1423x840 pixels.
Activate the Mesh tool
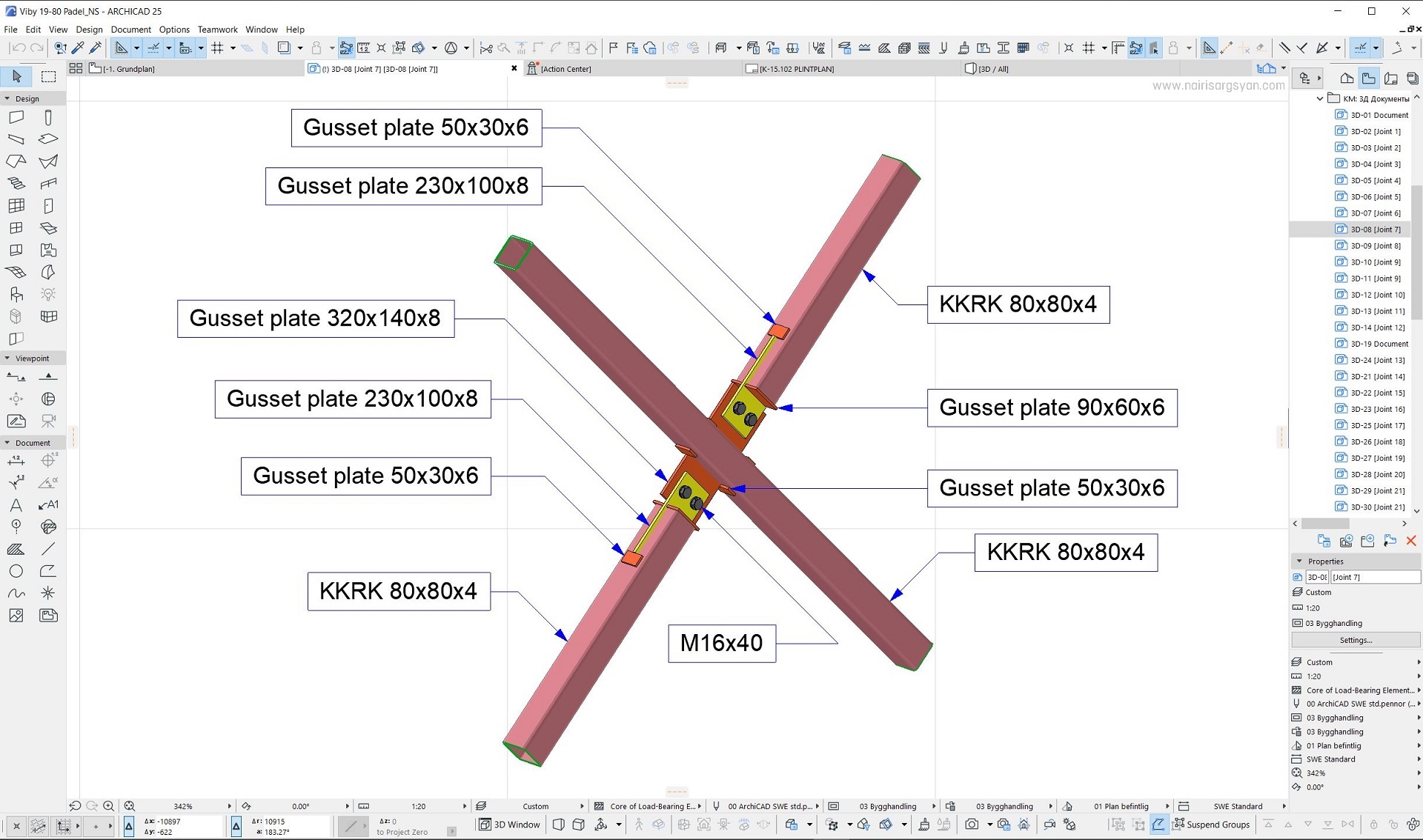[x=16, y=272]
